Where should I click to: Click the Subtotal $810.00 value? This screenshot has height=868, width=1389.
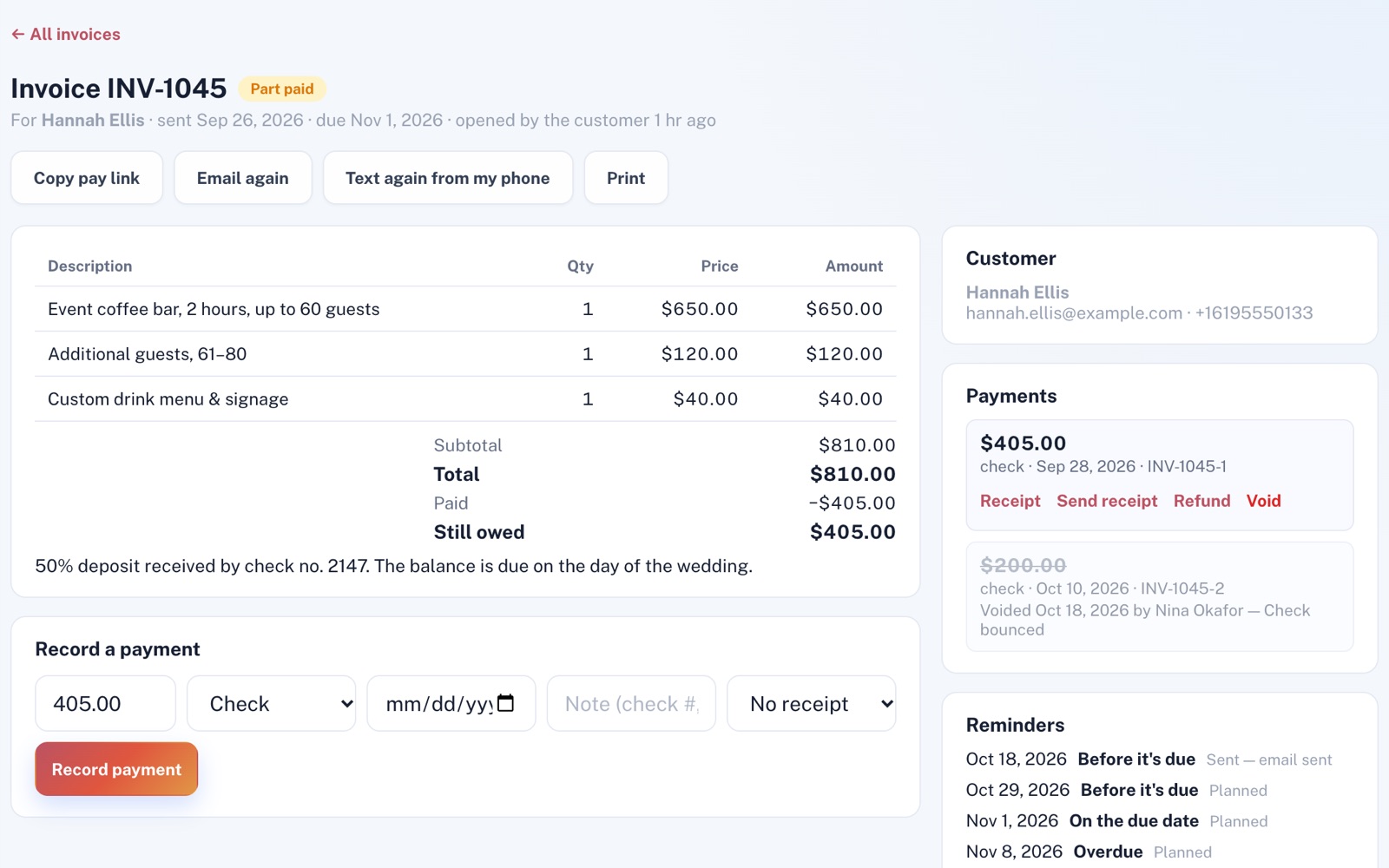click(857, 445)
